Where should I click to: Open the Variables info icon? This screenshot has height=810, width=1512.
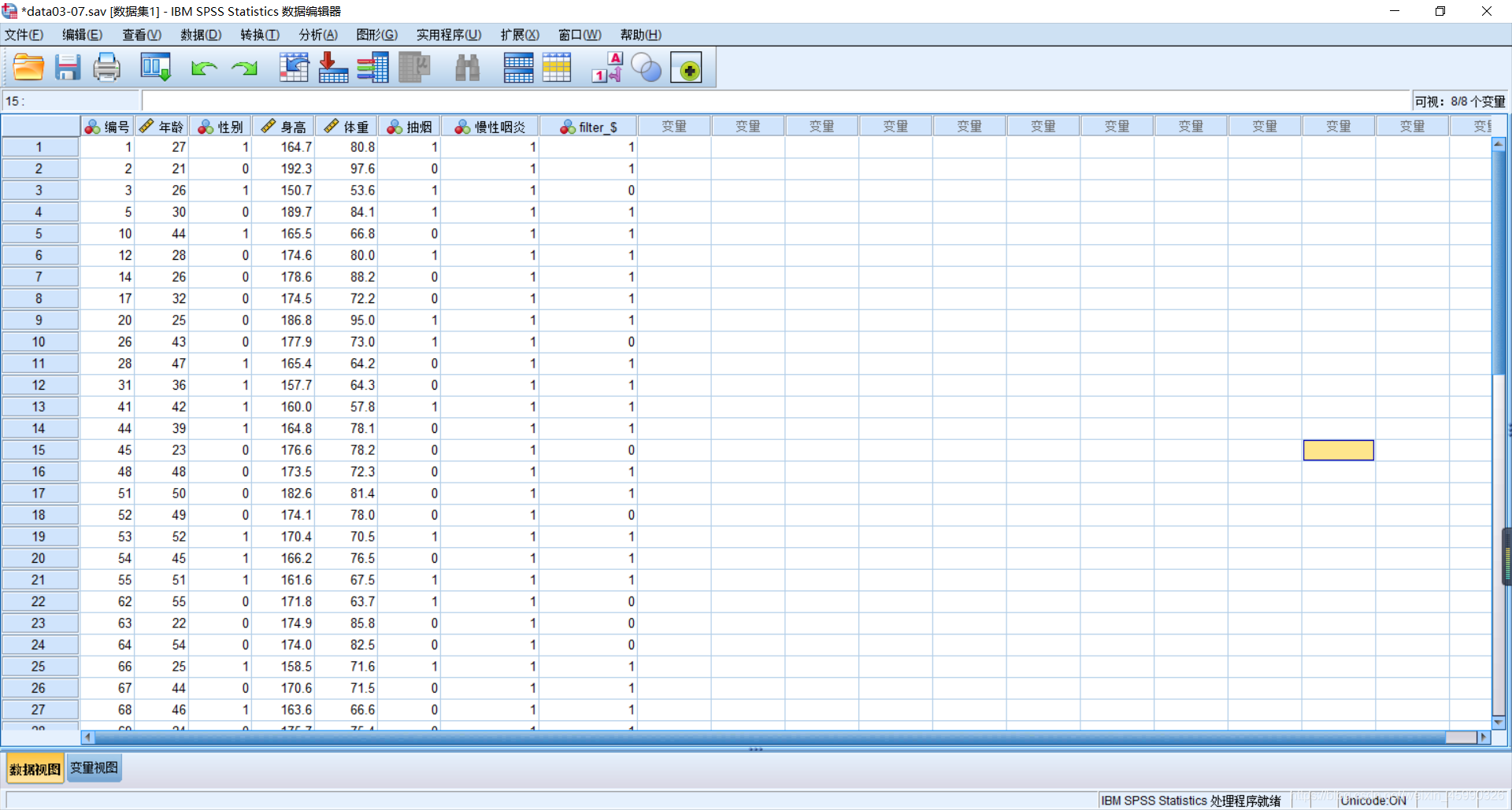click(x=372, y=68)
